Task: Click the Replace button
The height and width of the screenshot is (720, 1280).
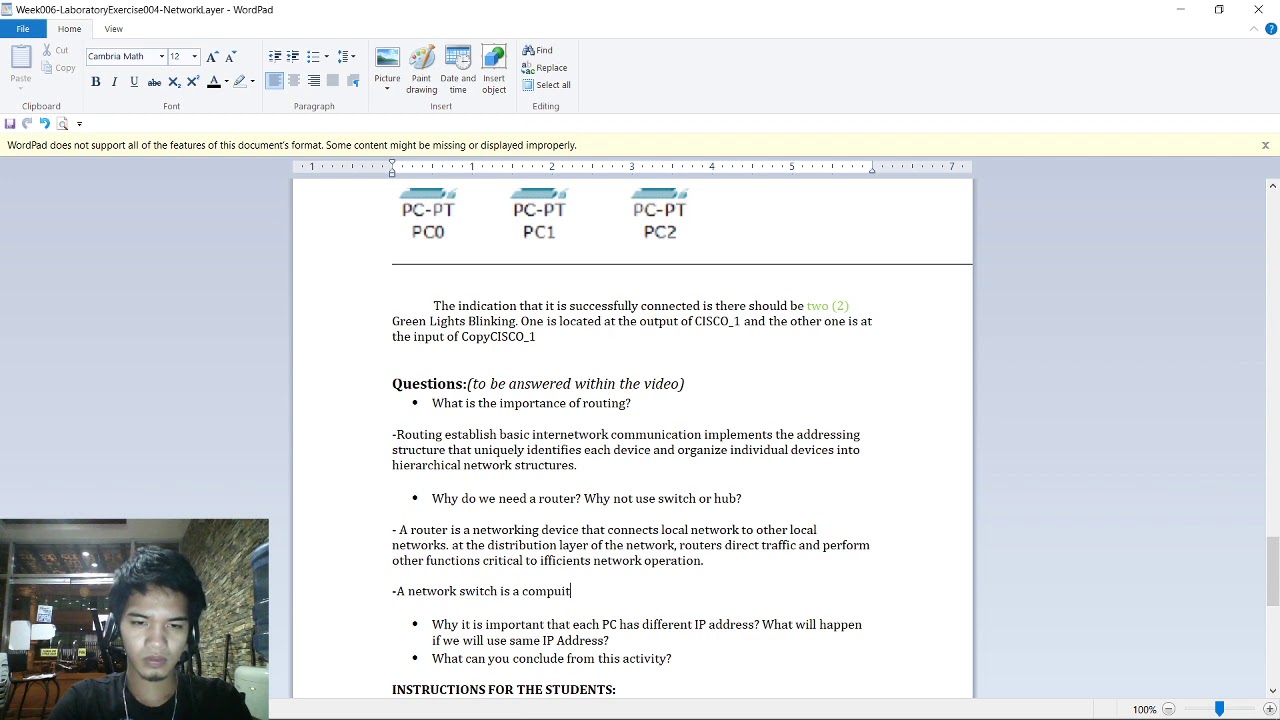Action: click(x=544, y=68)
